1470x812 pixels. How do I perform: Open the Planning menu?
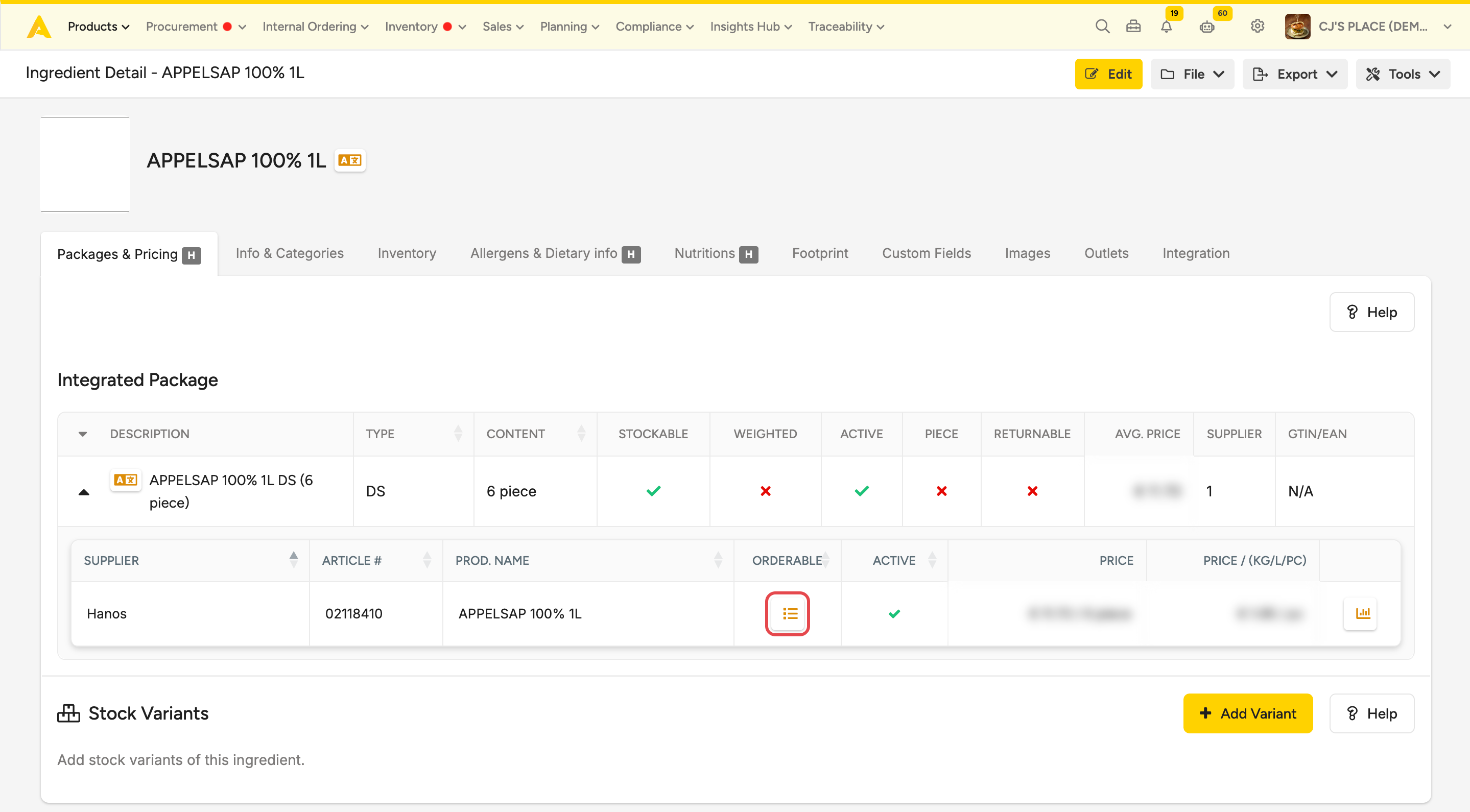[x=570, y=27]
